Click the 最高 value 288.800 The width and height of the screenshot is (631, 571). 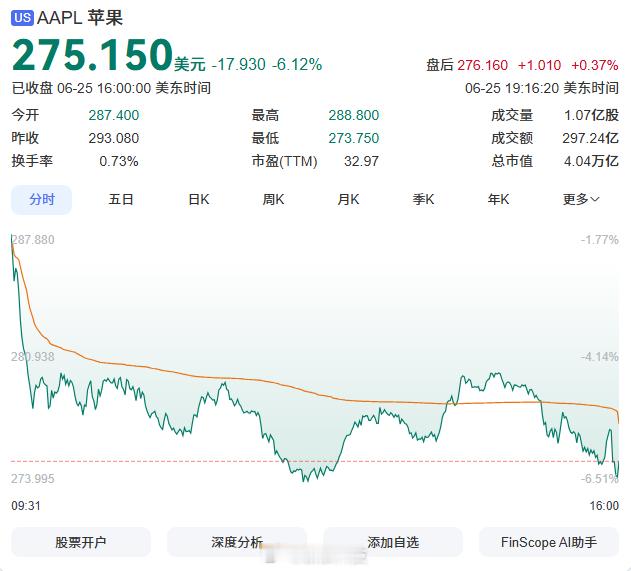tap(354, 115)
